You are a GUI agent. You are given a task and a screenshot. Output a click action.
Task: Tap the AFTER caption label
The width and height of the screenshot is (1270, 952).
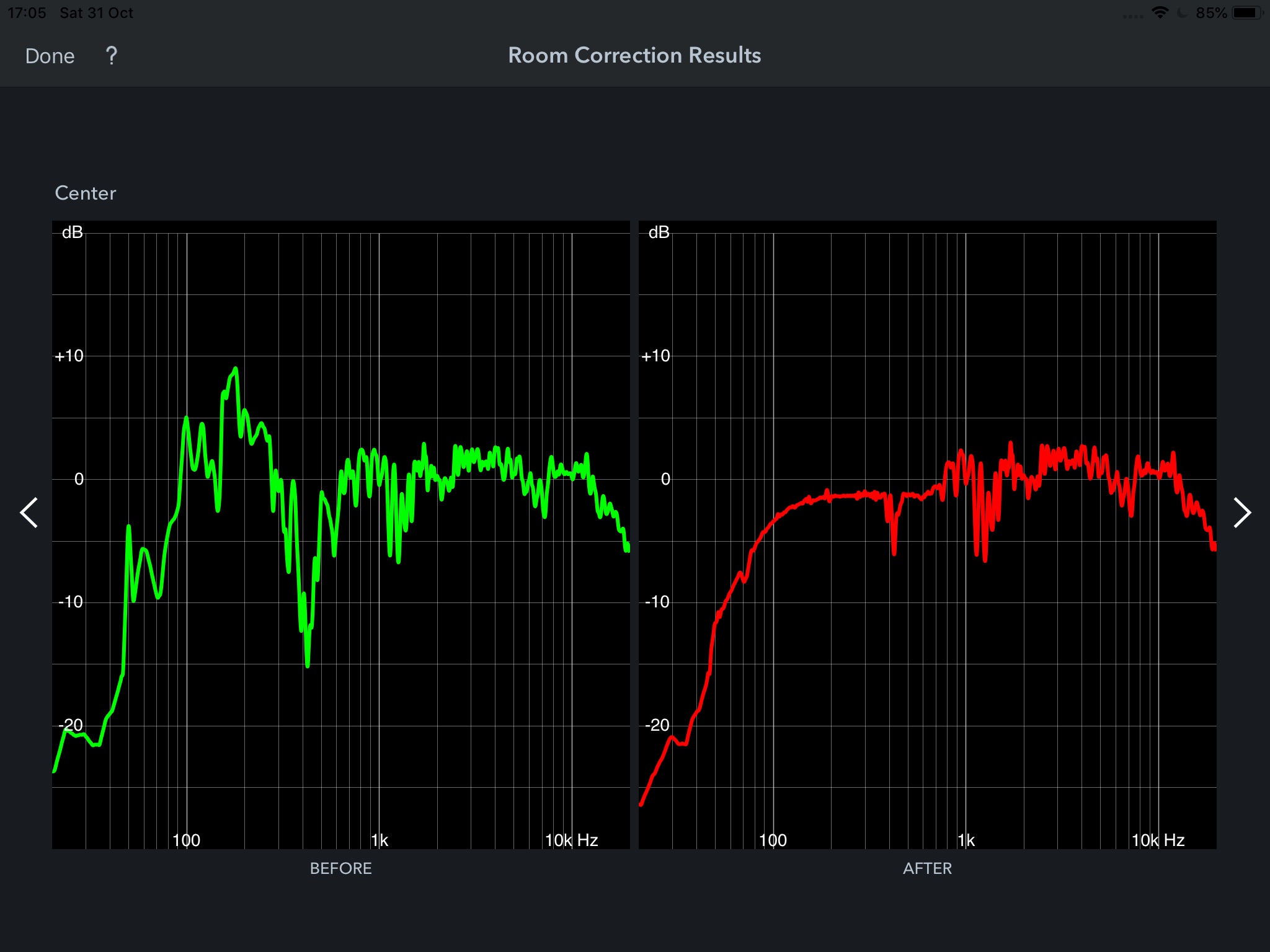pyautogui.click(x=927, y=868)
